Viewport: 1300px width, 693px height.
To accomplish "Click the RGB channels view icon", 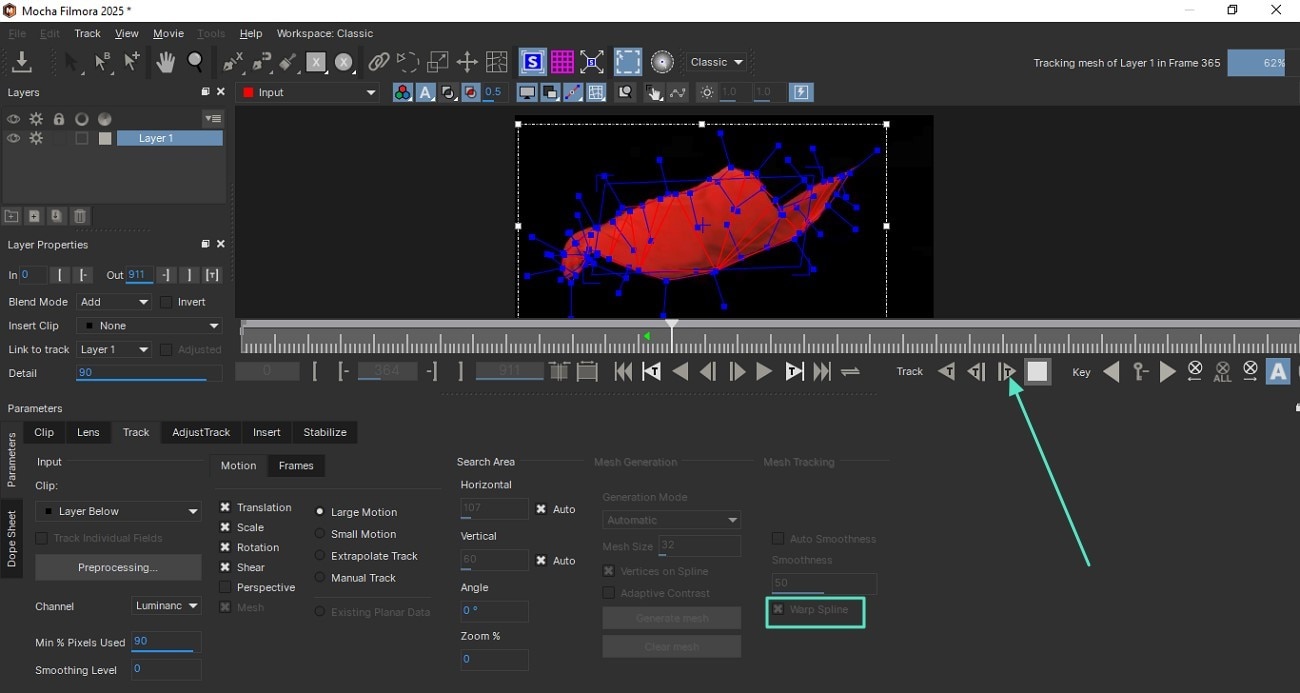I will pyautogui.click(x=402, y=92).
